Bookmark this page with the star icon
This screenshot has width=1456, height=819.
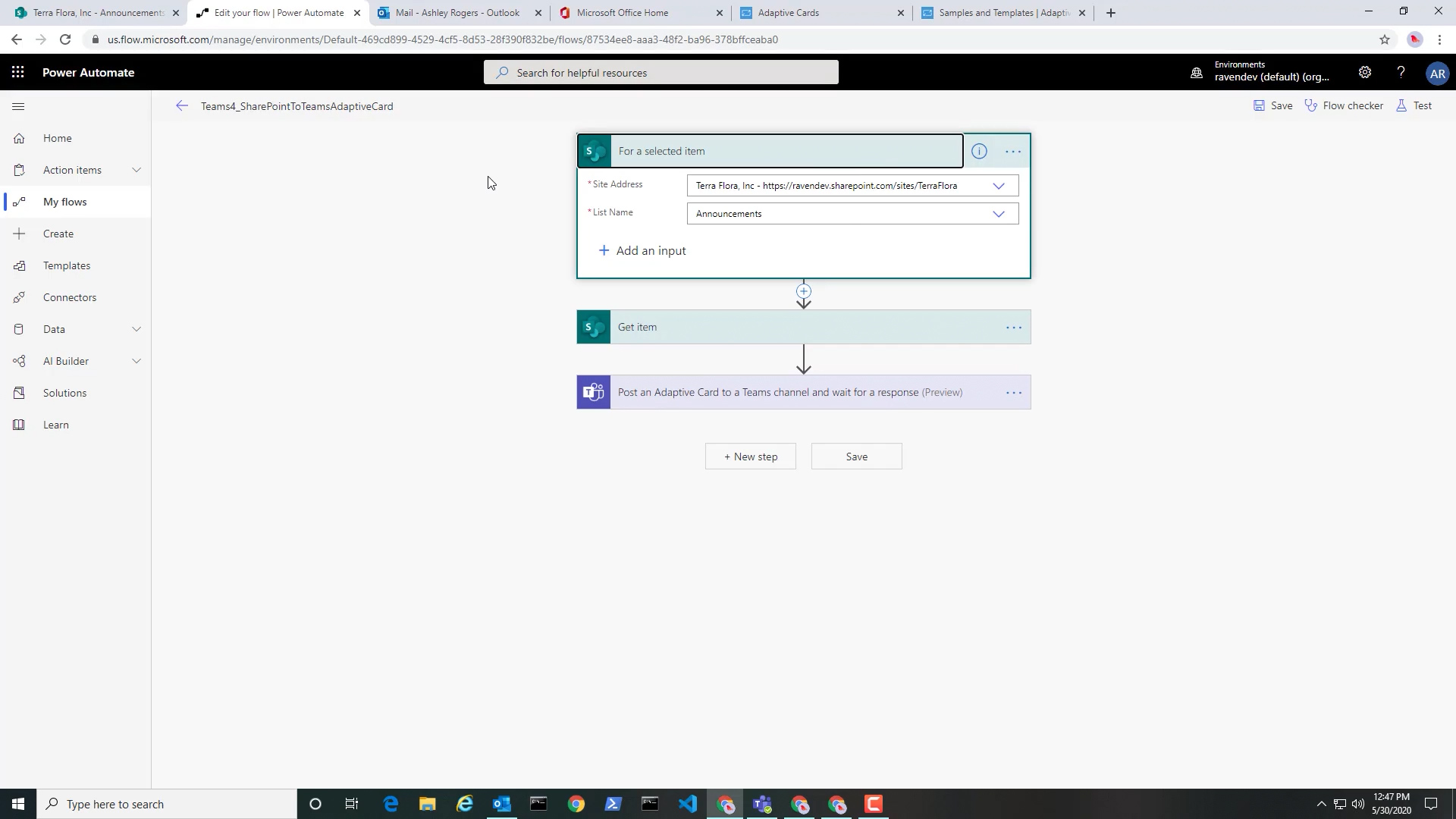click(1385, 39)
